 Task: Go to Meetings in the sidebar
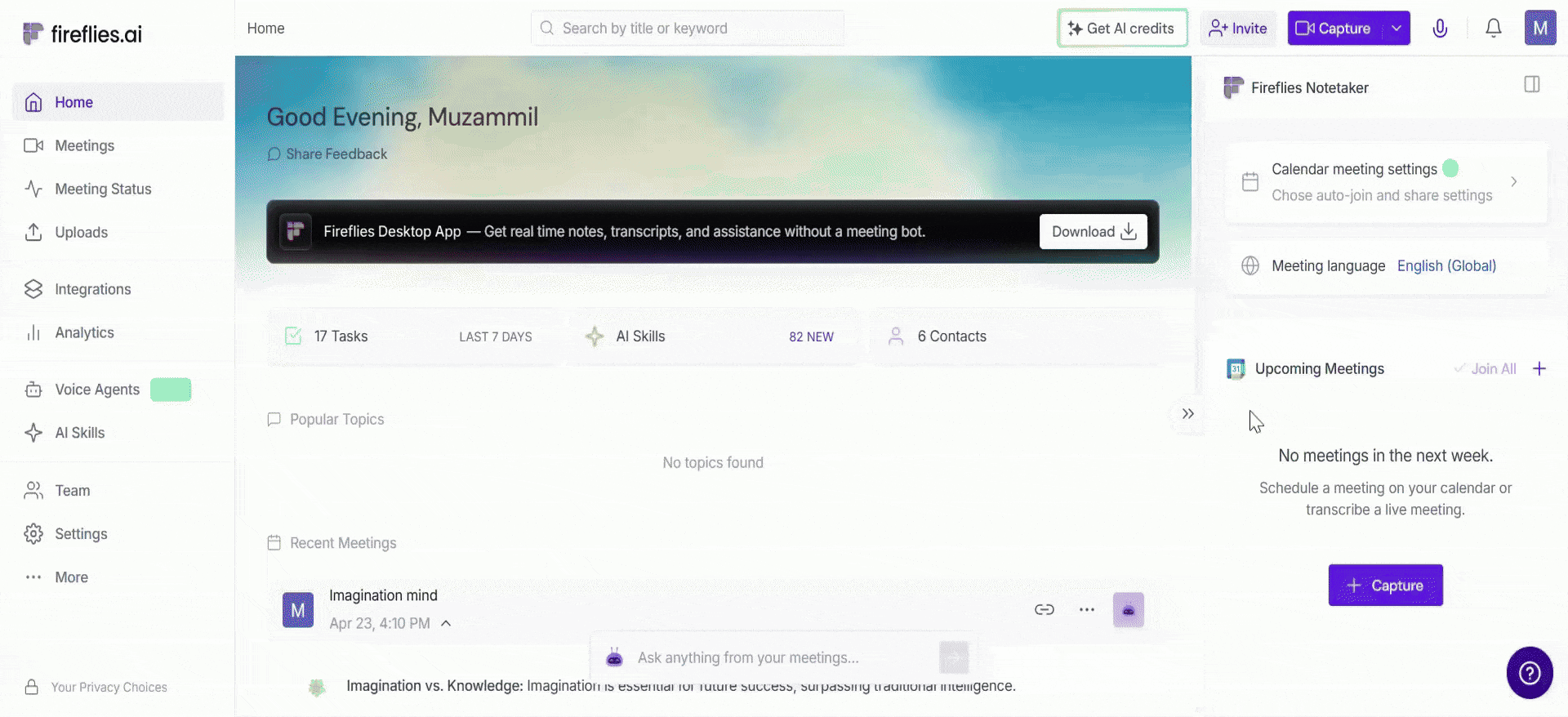[118, 145]
